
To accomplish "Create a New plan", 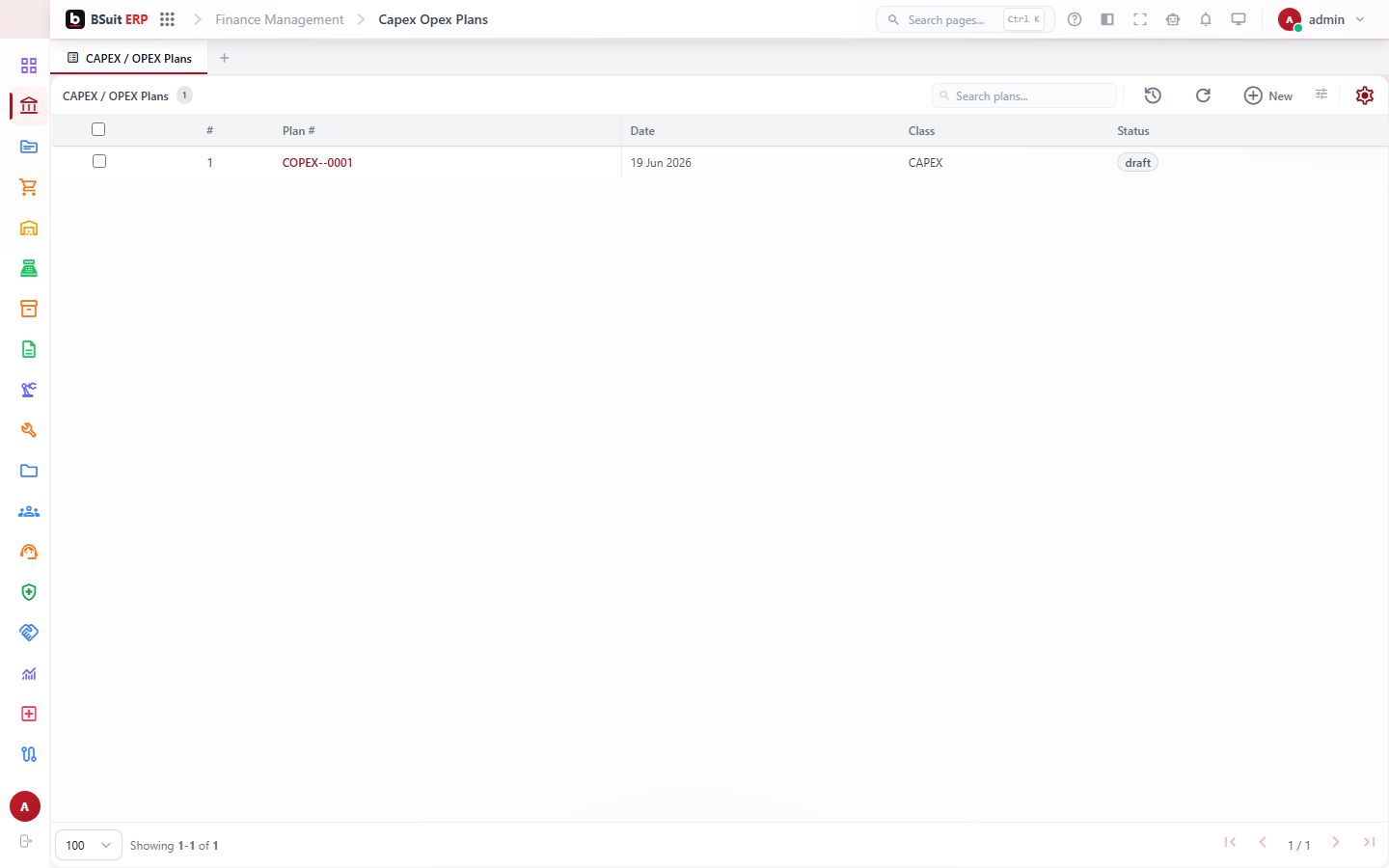I will (x=1268, y=95).
